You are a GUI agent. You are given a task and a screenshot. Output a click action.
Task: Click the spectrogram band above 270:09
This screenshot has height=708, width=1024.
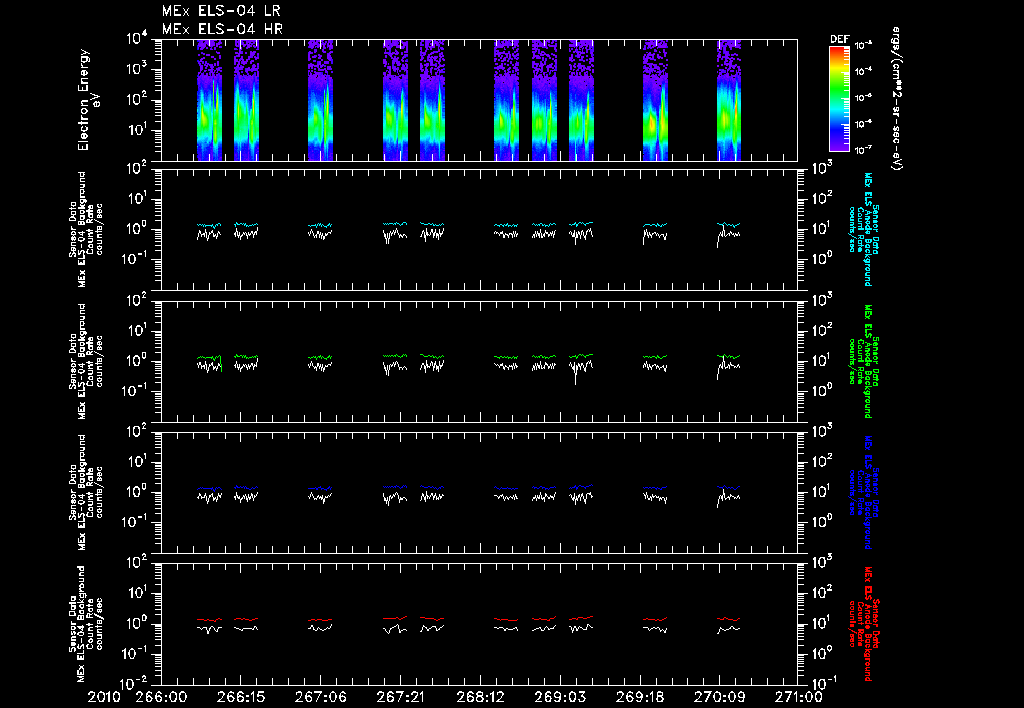pos(729,100)
